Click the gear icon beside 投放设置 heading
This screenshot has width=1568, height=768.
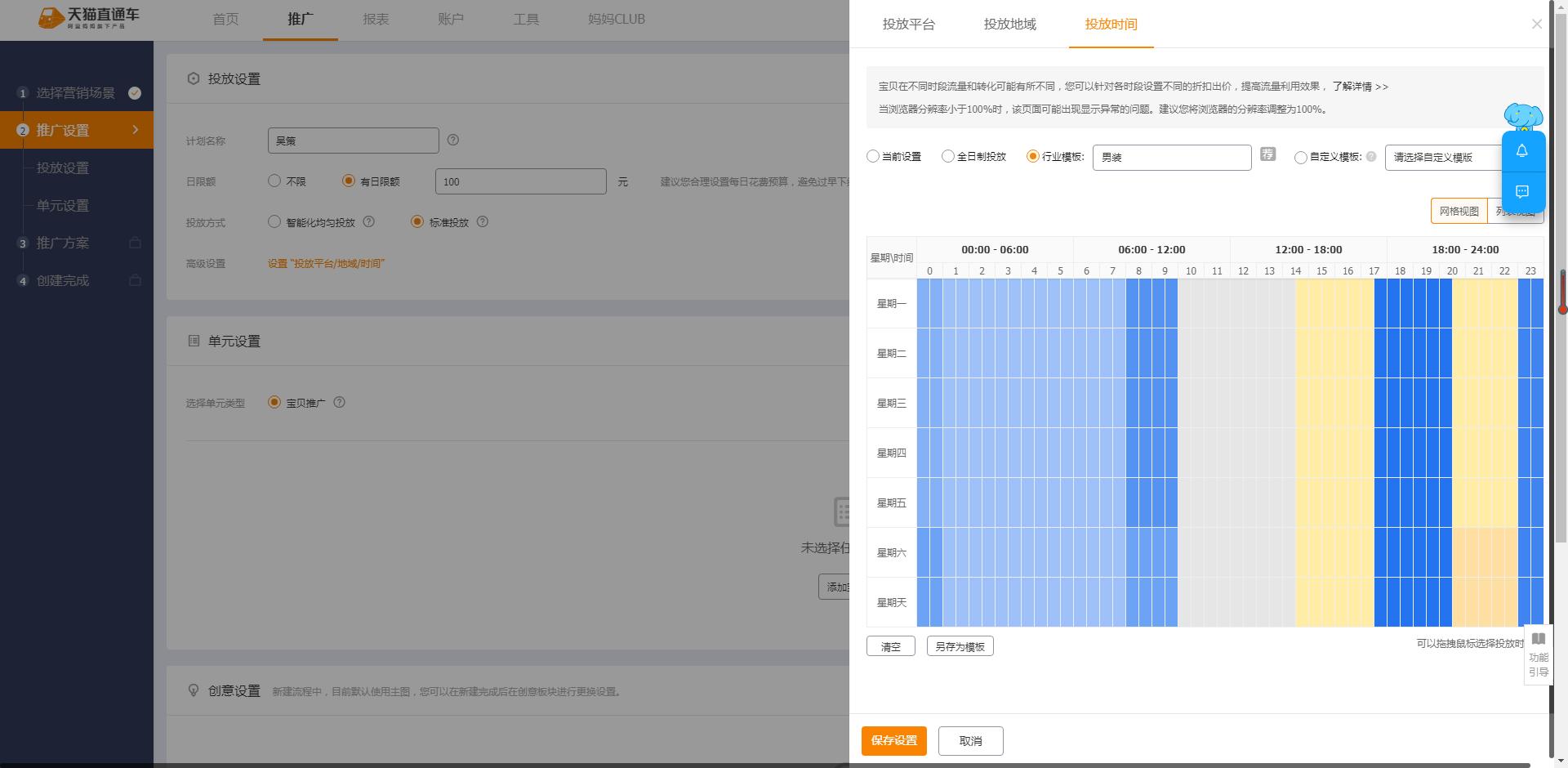[x=194, y=78]
